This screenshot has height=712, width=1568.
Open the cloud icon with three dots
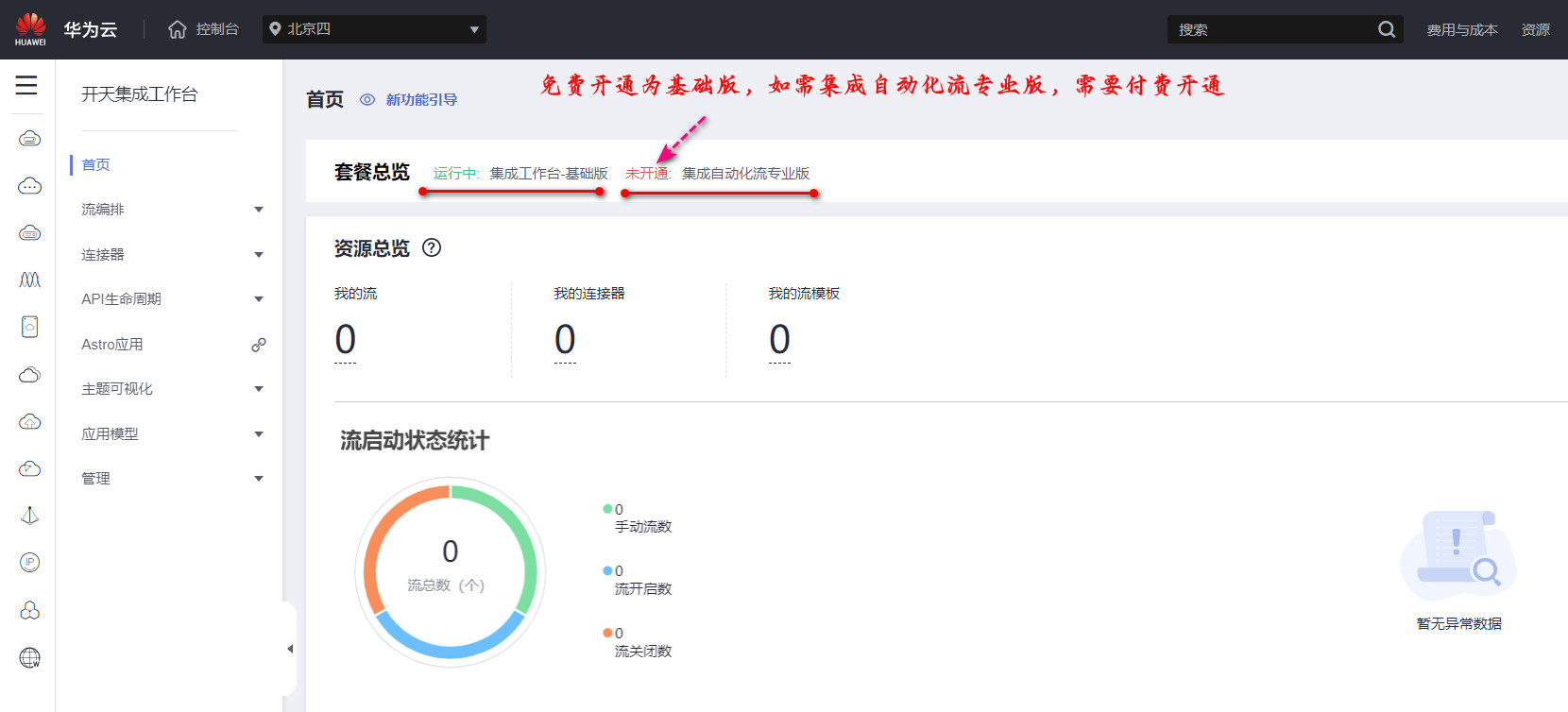(30, 186)
